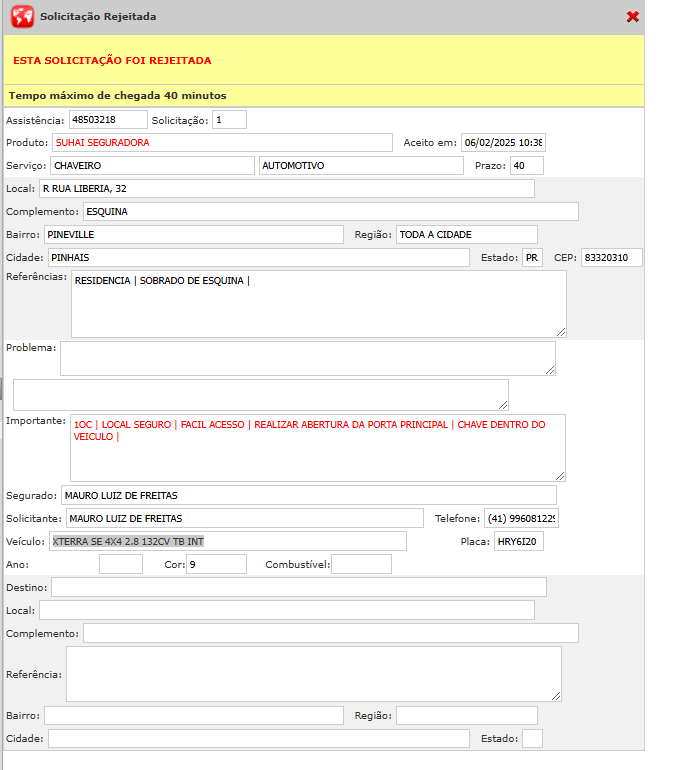Select the Bairro field PINEVILLE
The width and height of the screenshot is (676, 770).
194,235
